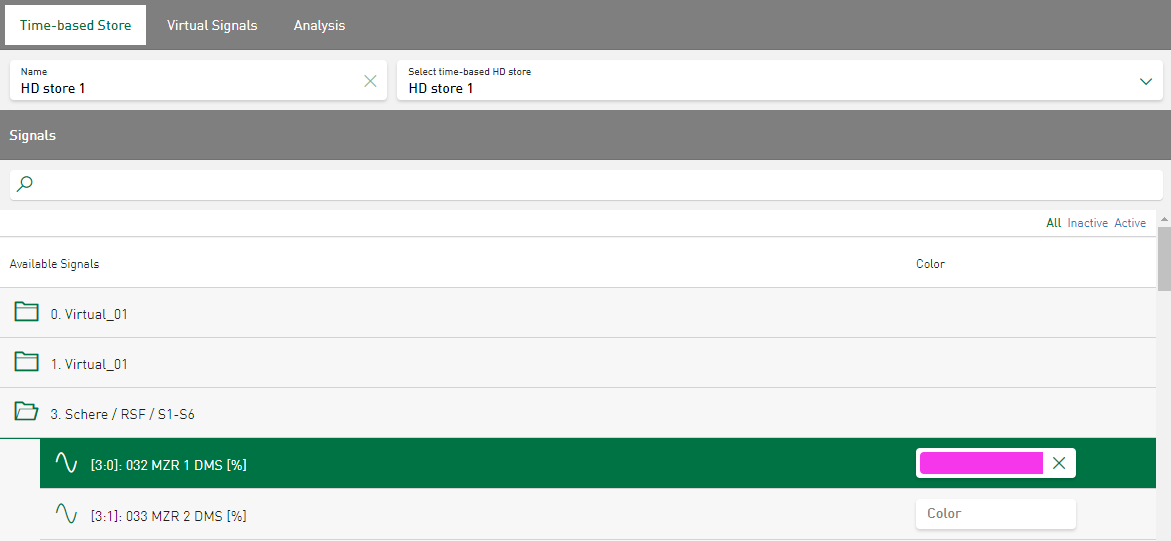Open magenta color swatch for 032 MZR 1
1171x541 pixels.
click(x=981, y=463)
